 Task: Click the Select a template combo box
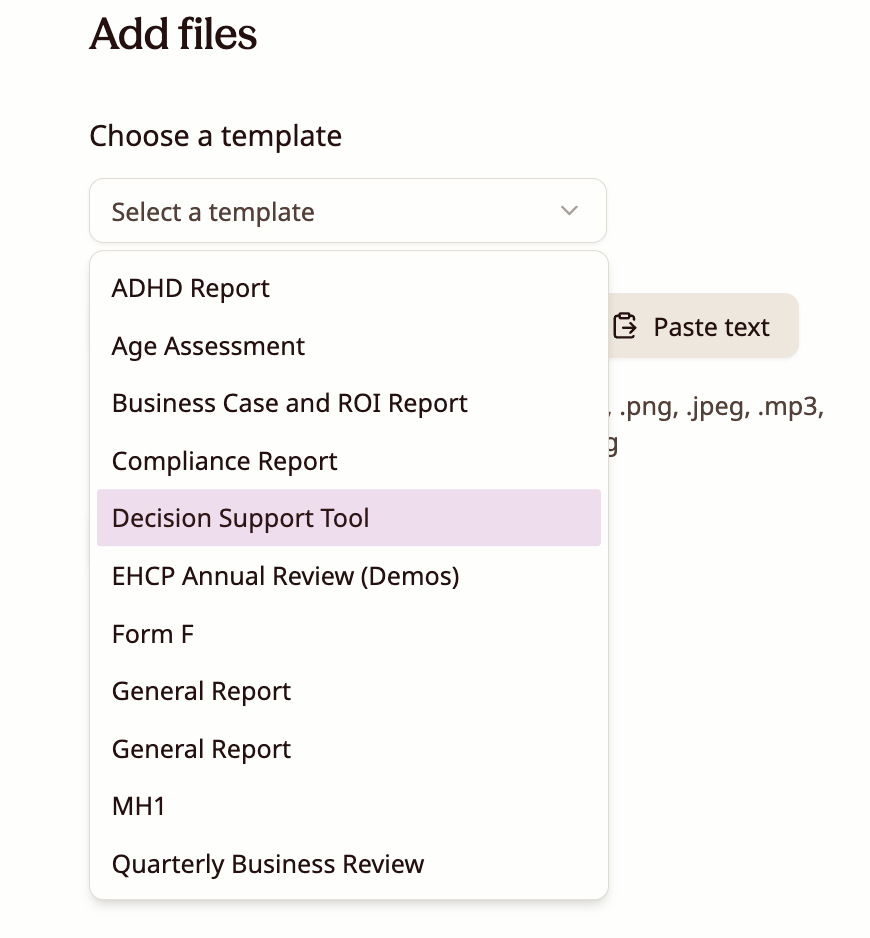click(347, 211)
